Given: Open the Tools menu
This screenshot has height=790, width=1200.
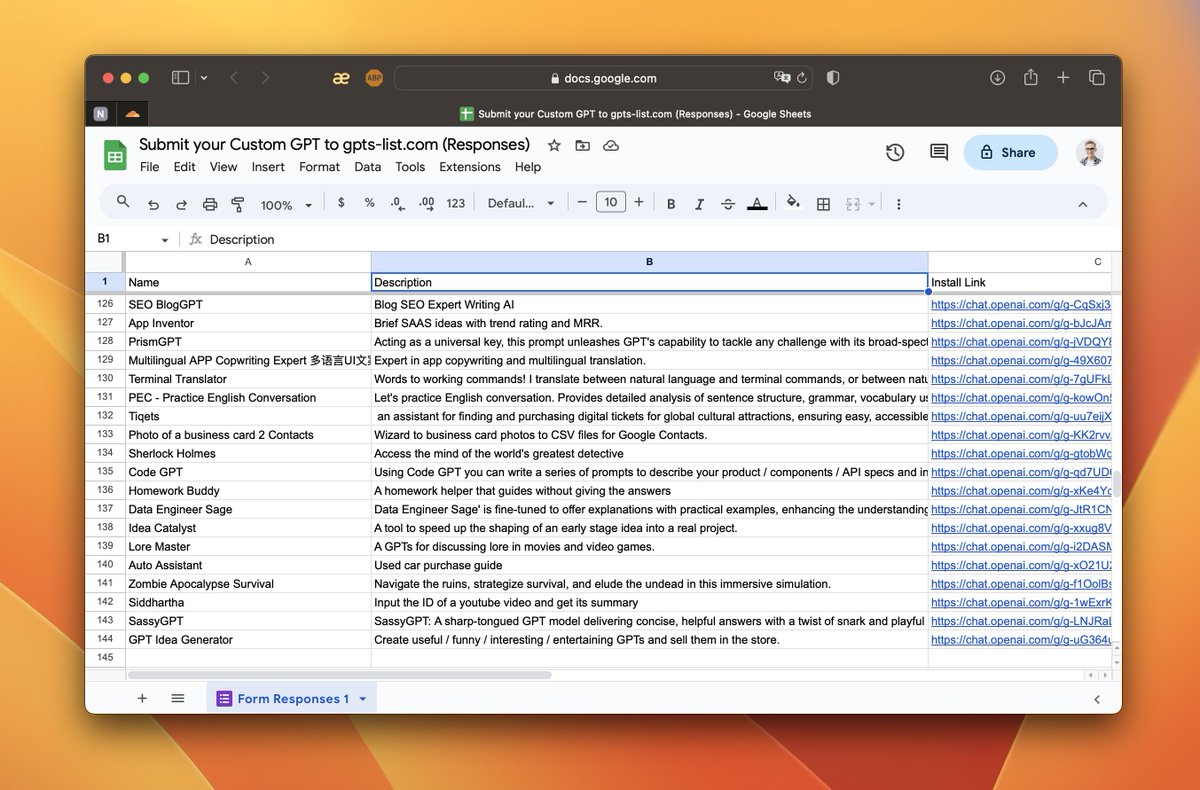Looking at the screenshot, I should click(410, 167).
